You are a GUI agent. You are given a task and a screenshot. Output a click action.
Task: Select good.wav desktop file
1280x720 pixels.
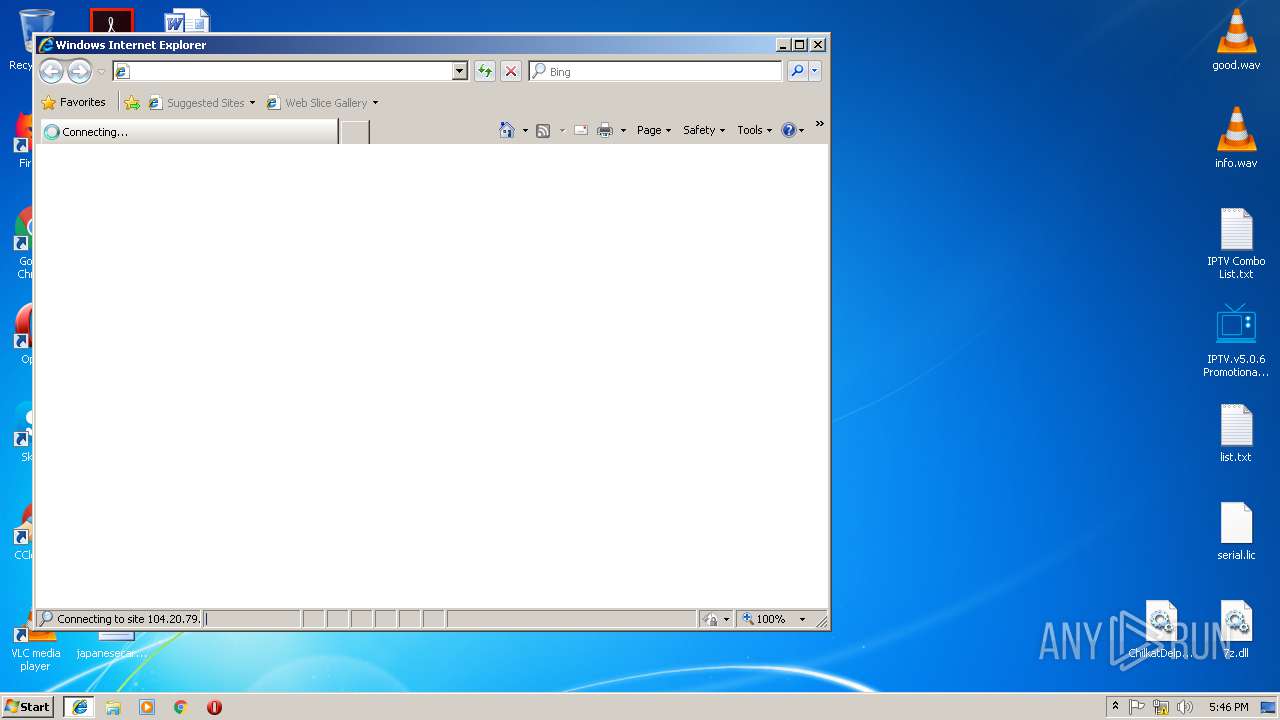[1236, 40]
